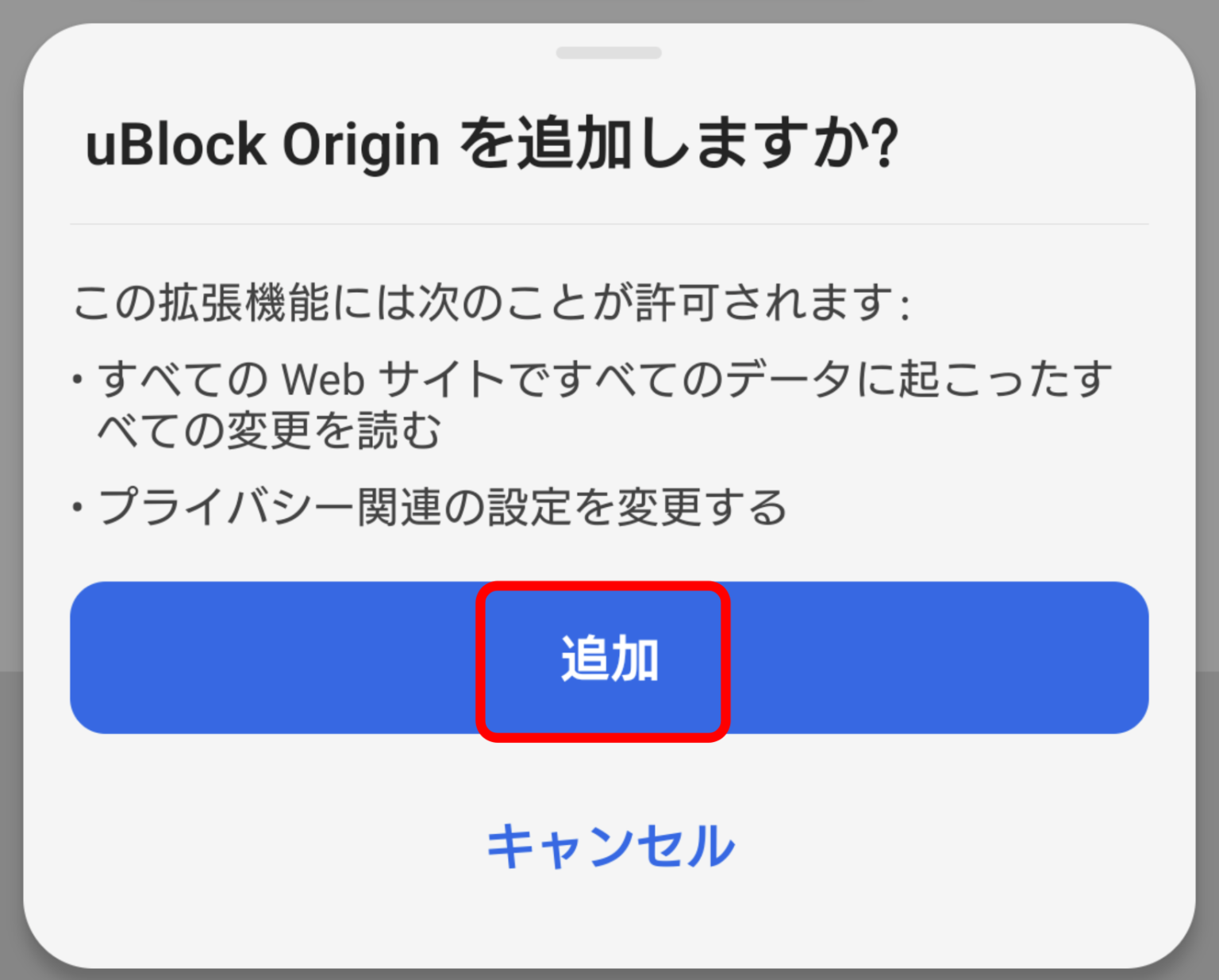1219x980 pixels.
Task: Tap the drag handle atop the dialog sheet
Action: tap(609, 52)
